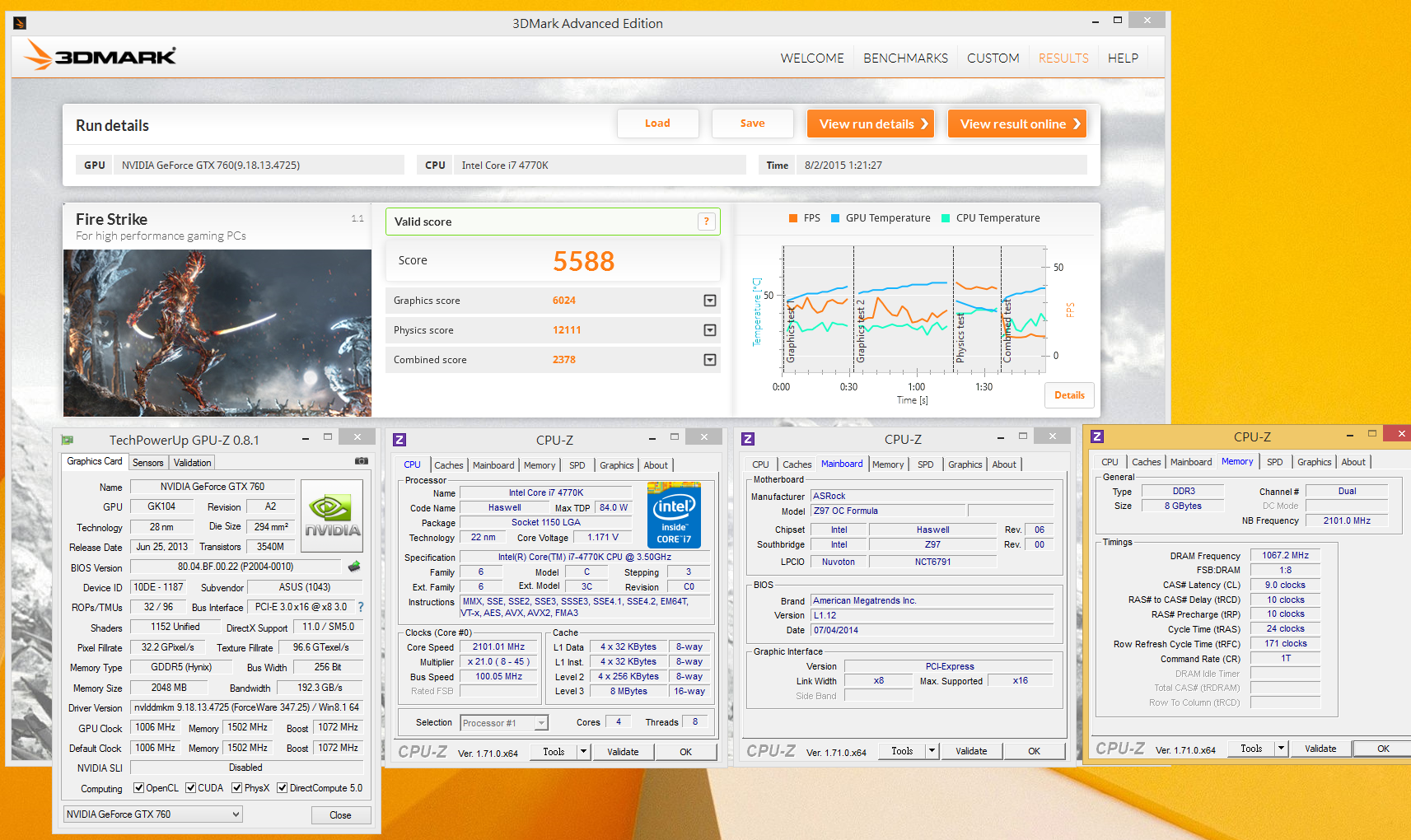Viewport: 1411px width, 840px height.
Task: Click the CPU-Z Memory window title icon
Action: tap(1097, 436)
